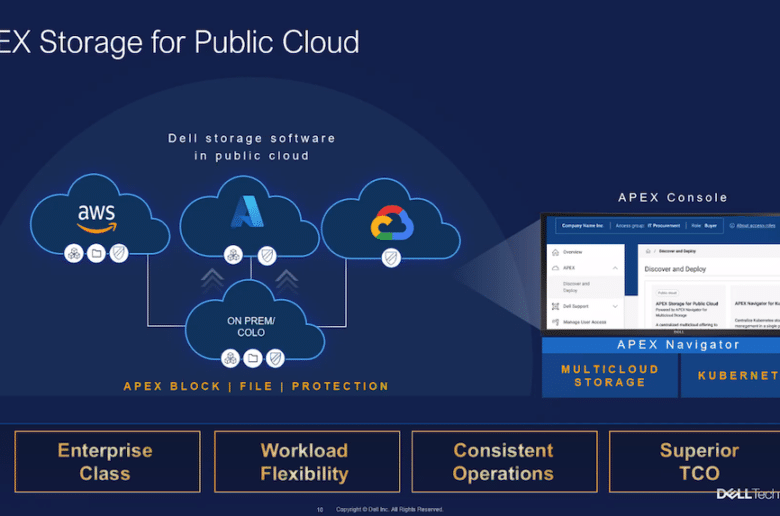Click the word BLOCK in the APEX caption

195,386
